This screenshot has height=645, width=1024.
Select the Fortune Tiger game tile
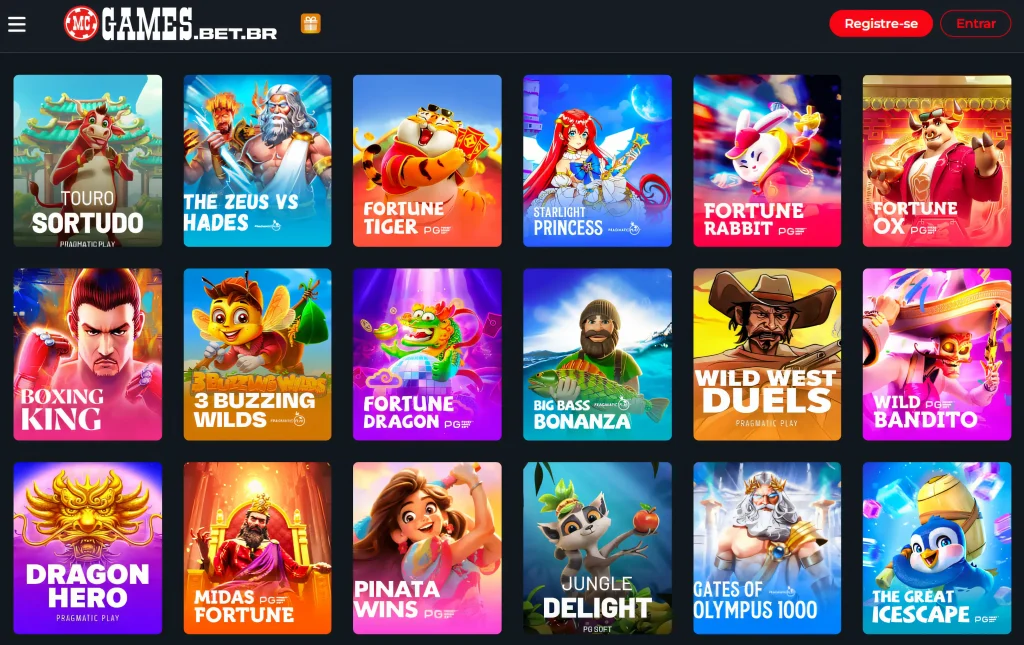(x=427, y=161)
